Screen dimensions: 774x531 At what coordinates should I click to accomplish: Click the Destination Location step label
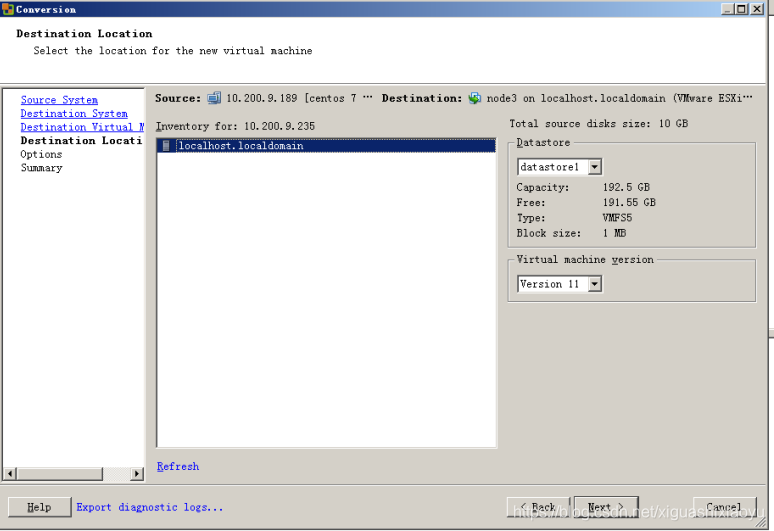[81, 141]
